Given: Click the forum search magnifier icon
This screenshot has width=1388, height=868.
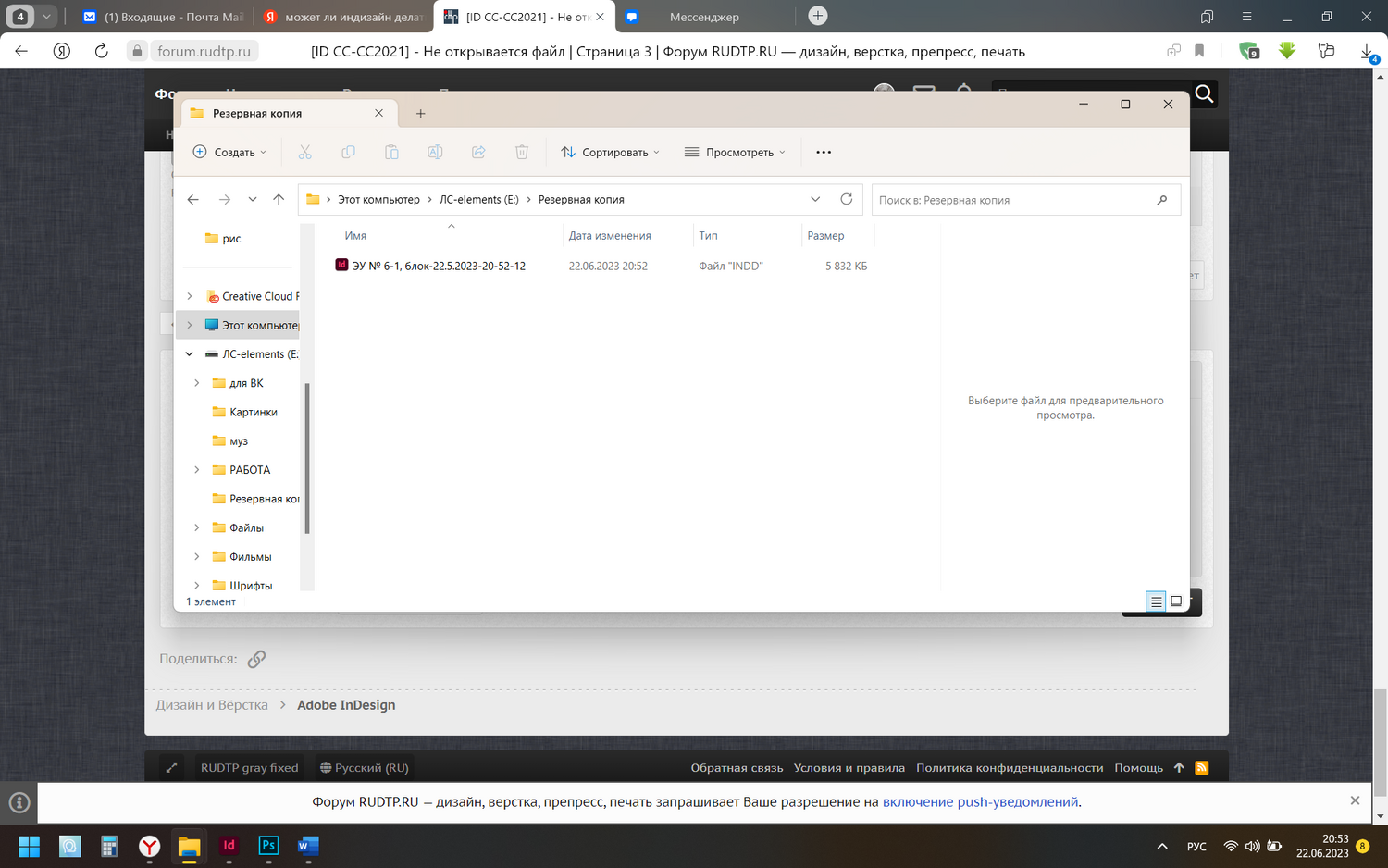Looking at the screenshot, I should coord(1204,93).
